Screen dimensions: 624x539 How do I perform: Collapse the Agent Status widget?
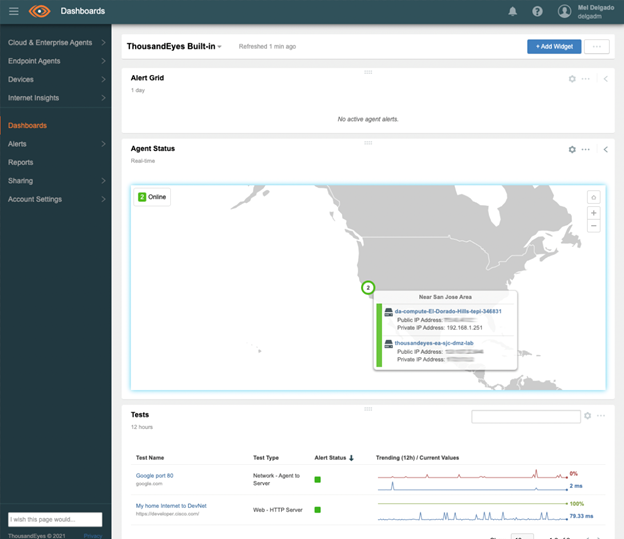pos(605,149)
